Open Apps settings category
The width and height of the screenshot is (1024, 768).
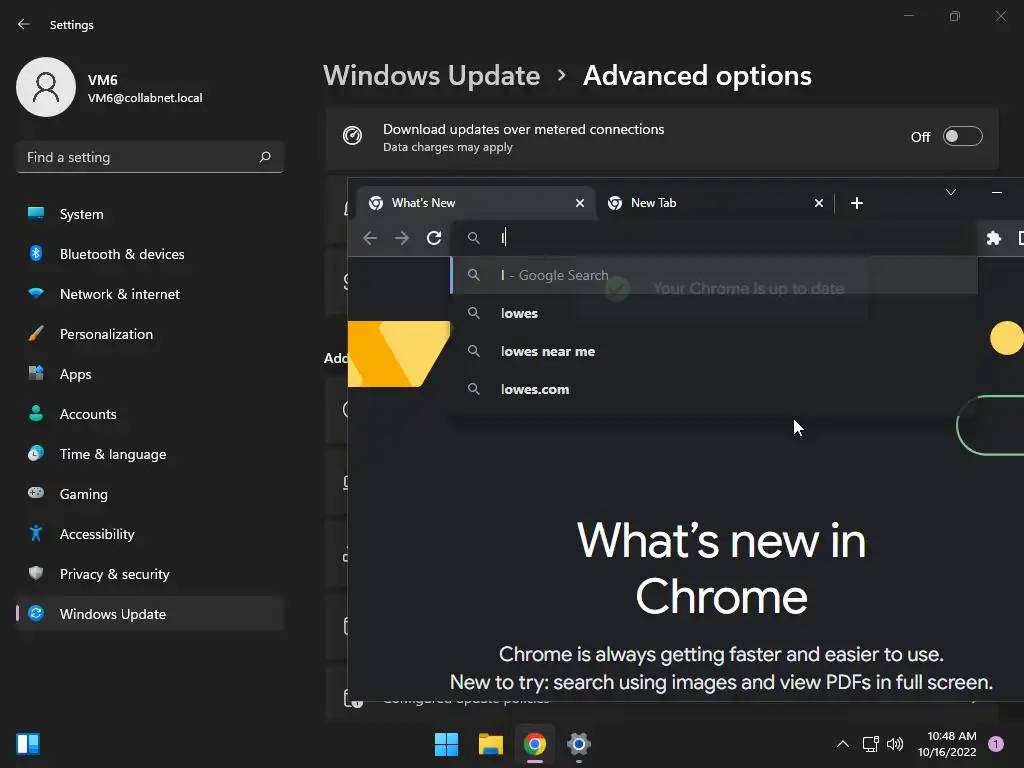pos(150,374)
